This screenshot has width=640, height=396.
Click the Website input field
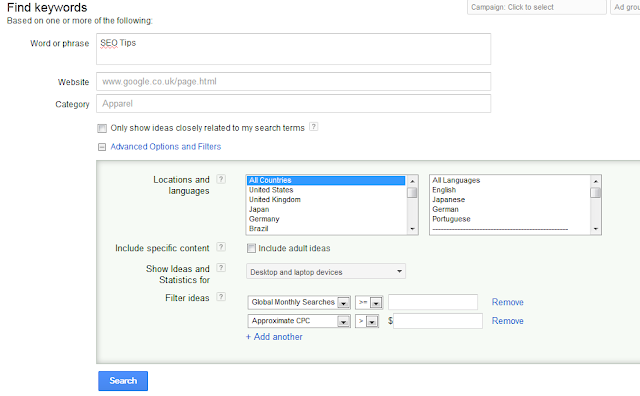293,81
